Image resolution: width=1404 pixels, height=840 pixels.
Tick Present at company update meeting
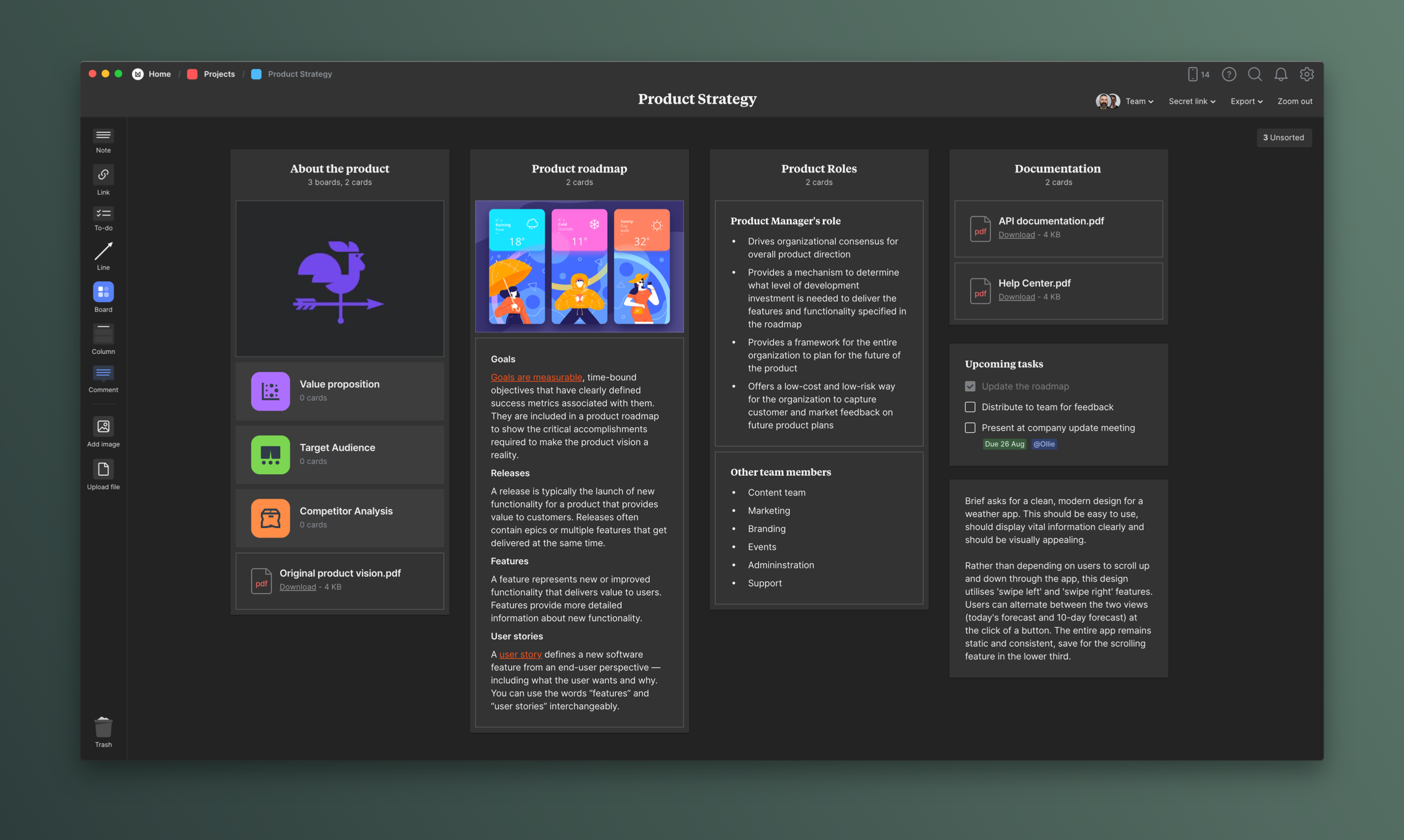pyautogui.click(x=970, y=428)
